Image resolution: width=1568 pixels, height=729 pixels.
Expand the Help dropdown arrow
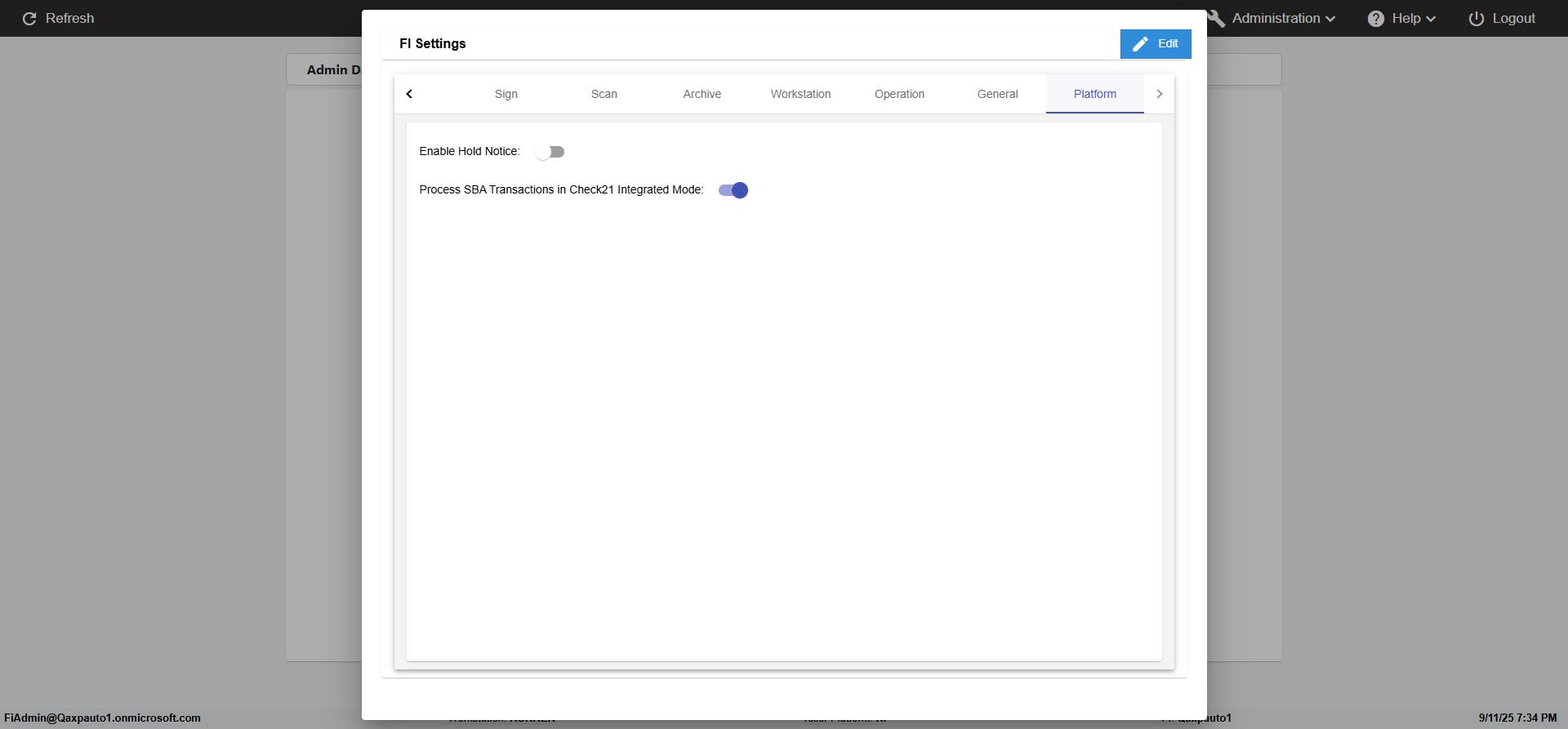[x=1430, y=19]
